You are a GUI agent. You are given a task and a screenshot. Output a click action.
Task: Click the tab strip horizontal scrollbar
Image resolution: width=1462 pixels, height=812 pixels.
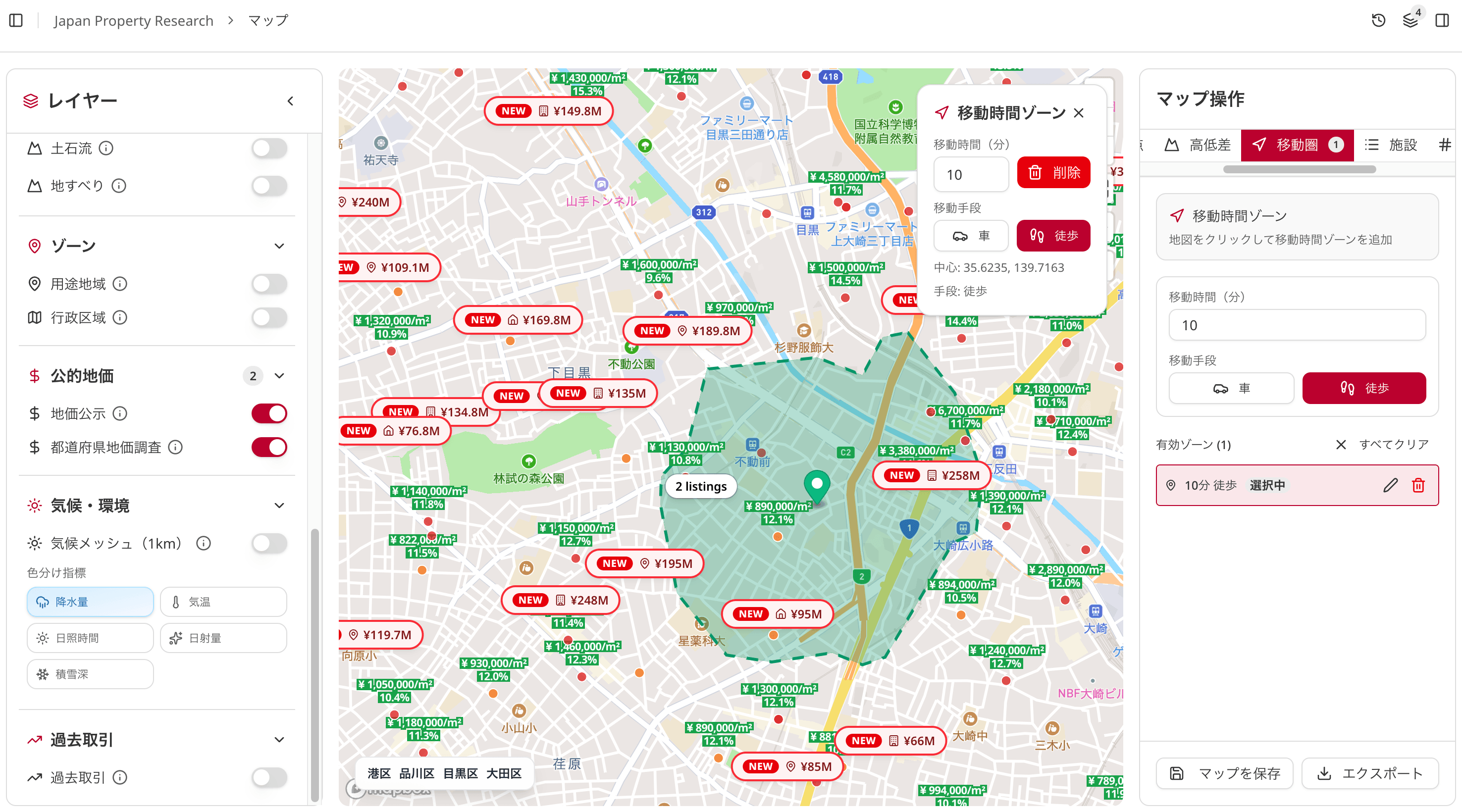[1299, 169]
